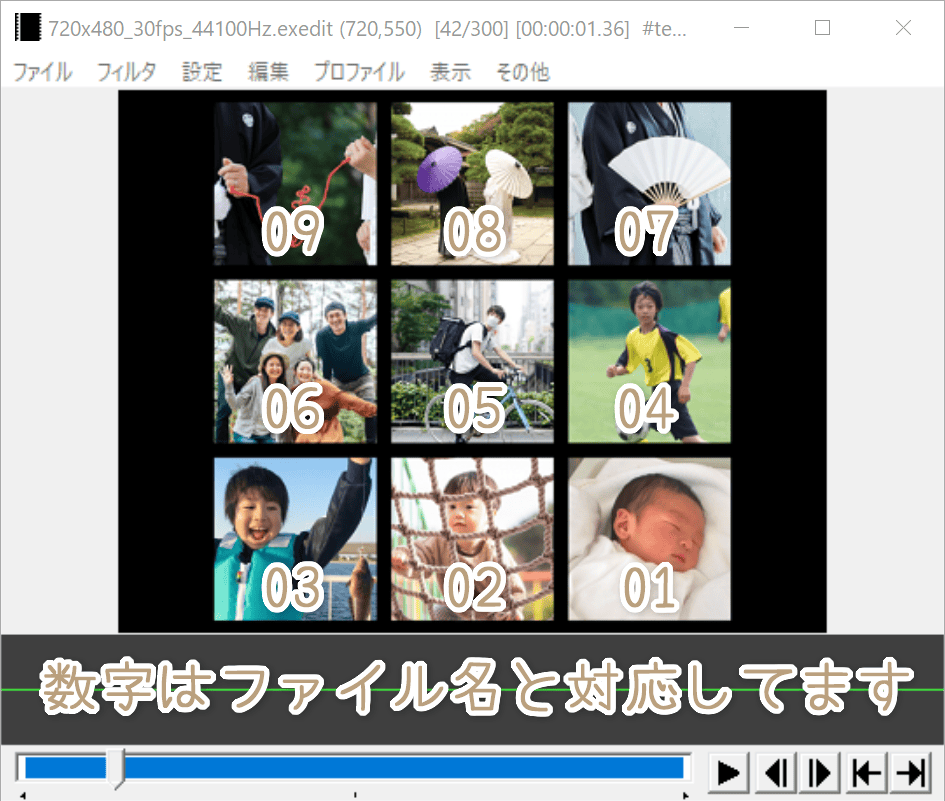Click the playback seek slider handle
The image size is (945, 801).
pos(119,768)
